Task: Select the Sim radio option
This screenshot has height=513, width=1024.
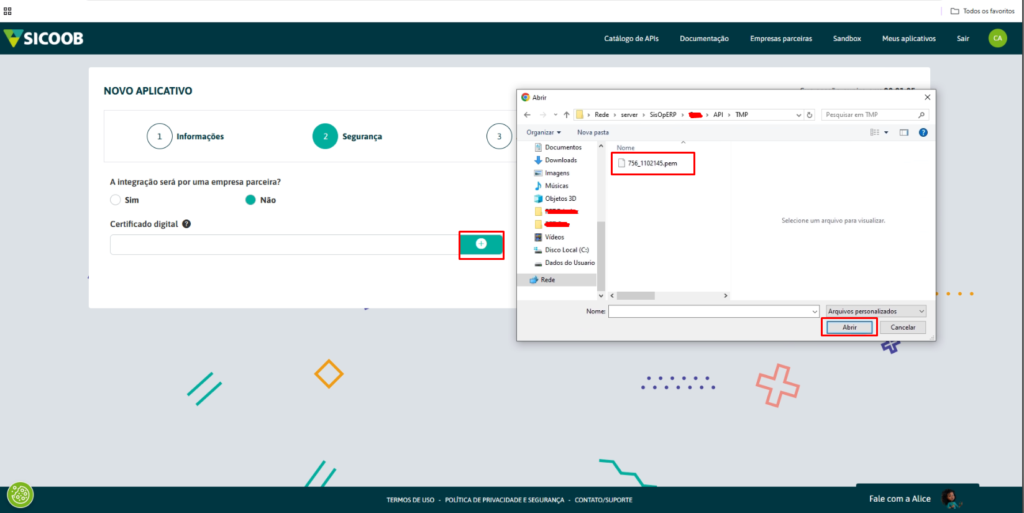Action: [x=116, y=200]
